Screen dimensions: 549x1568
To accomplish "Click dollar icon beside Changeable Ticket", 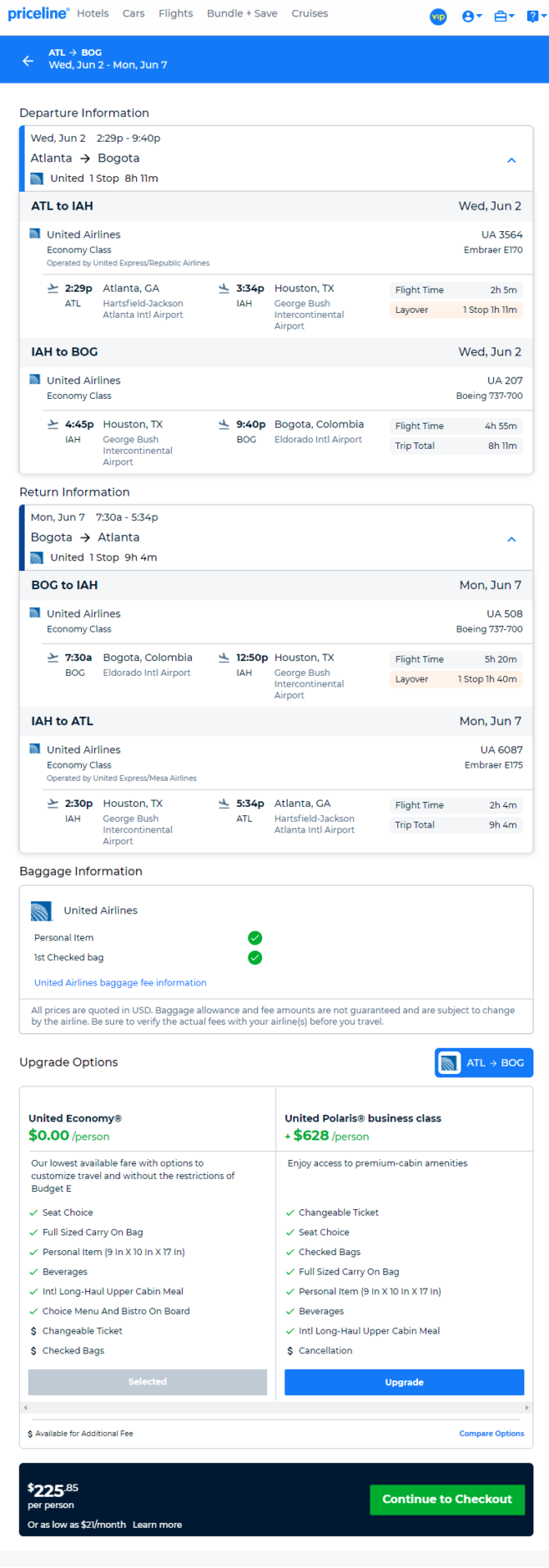I will [34, 1332].
